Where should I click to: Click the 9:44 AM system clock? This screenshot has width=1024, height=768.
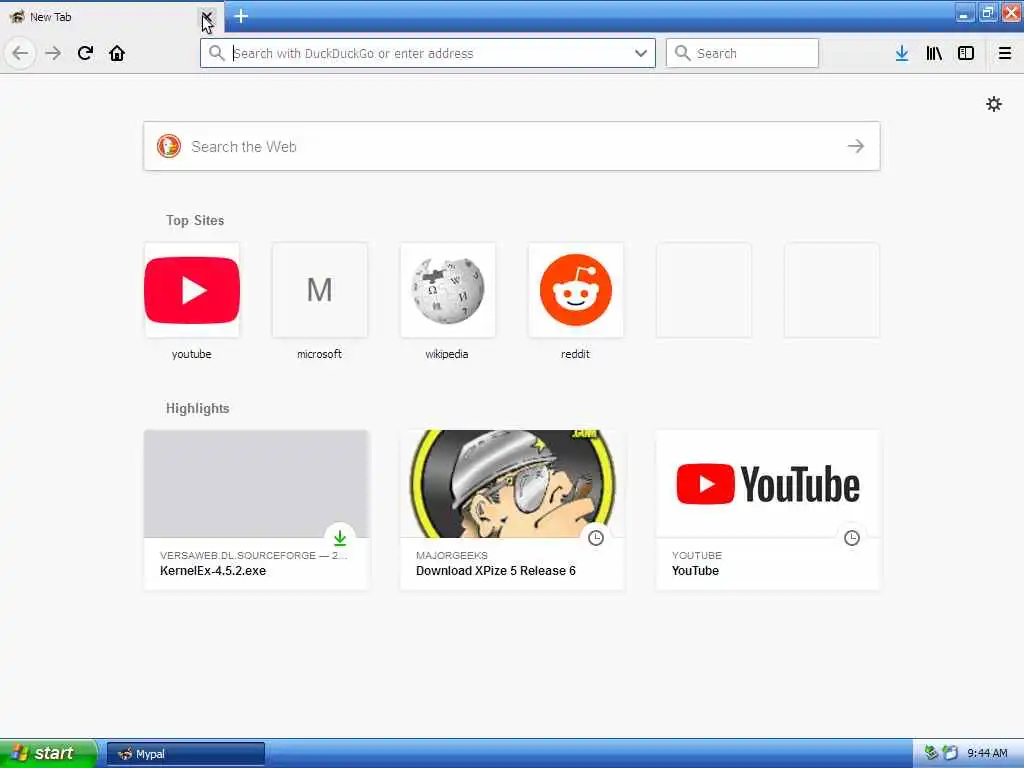(x=987, y=754)
